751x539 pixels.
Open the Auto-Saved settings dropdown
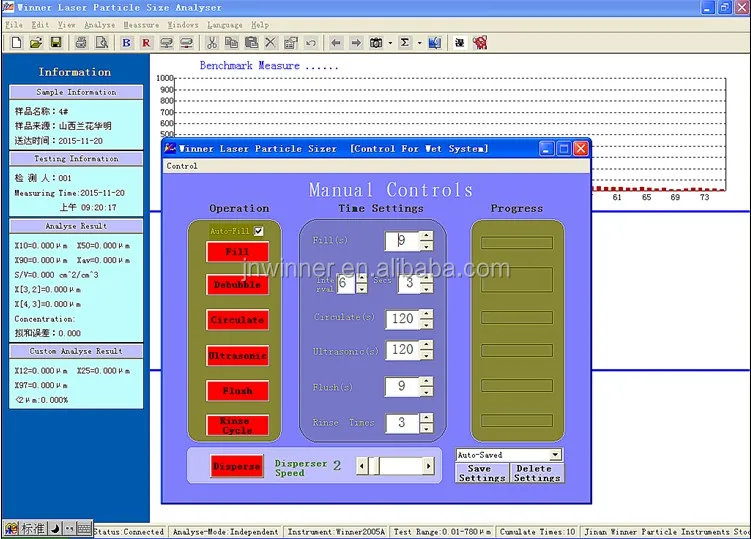point(555,455)
